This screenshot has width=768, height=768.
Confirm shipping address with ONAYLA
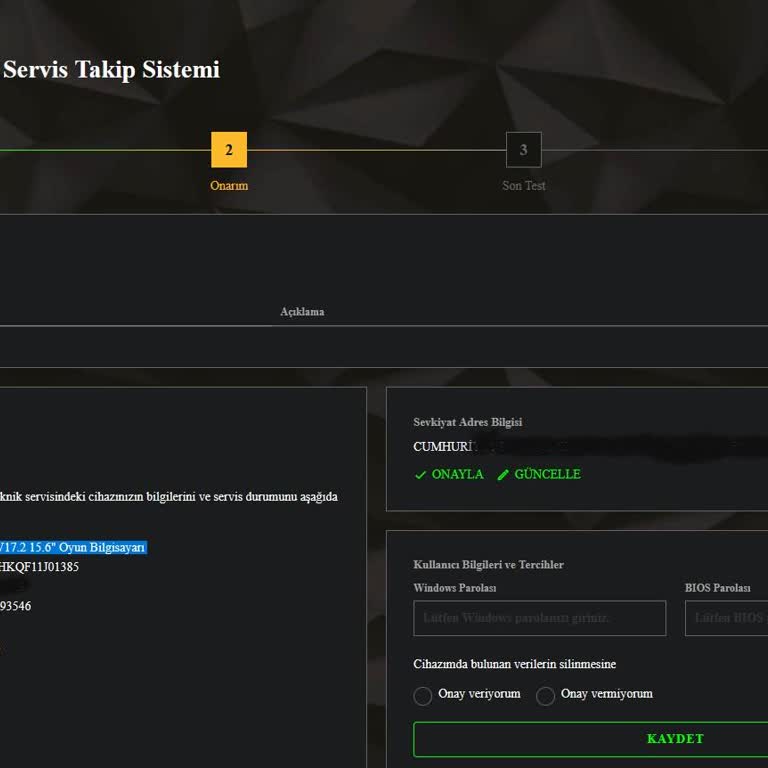[x=449, y=474]
